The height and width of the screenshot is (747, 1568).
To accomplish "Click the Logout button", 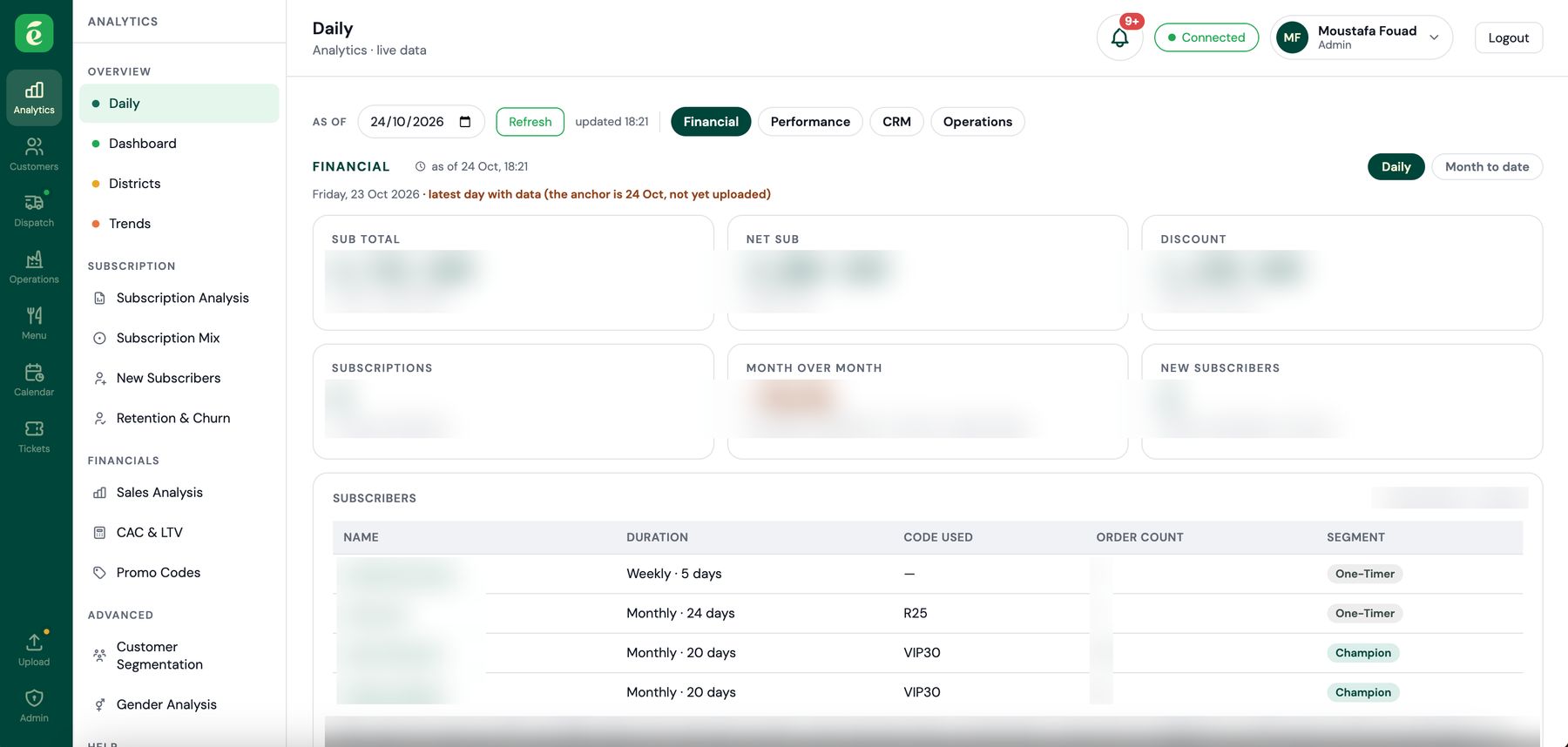I will [x=1508, y=37].
